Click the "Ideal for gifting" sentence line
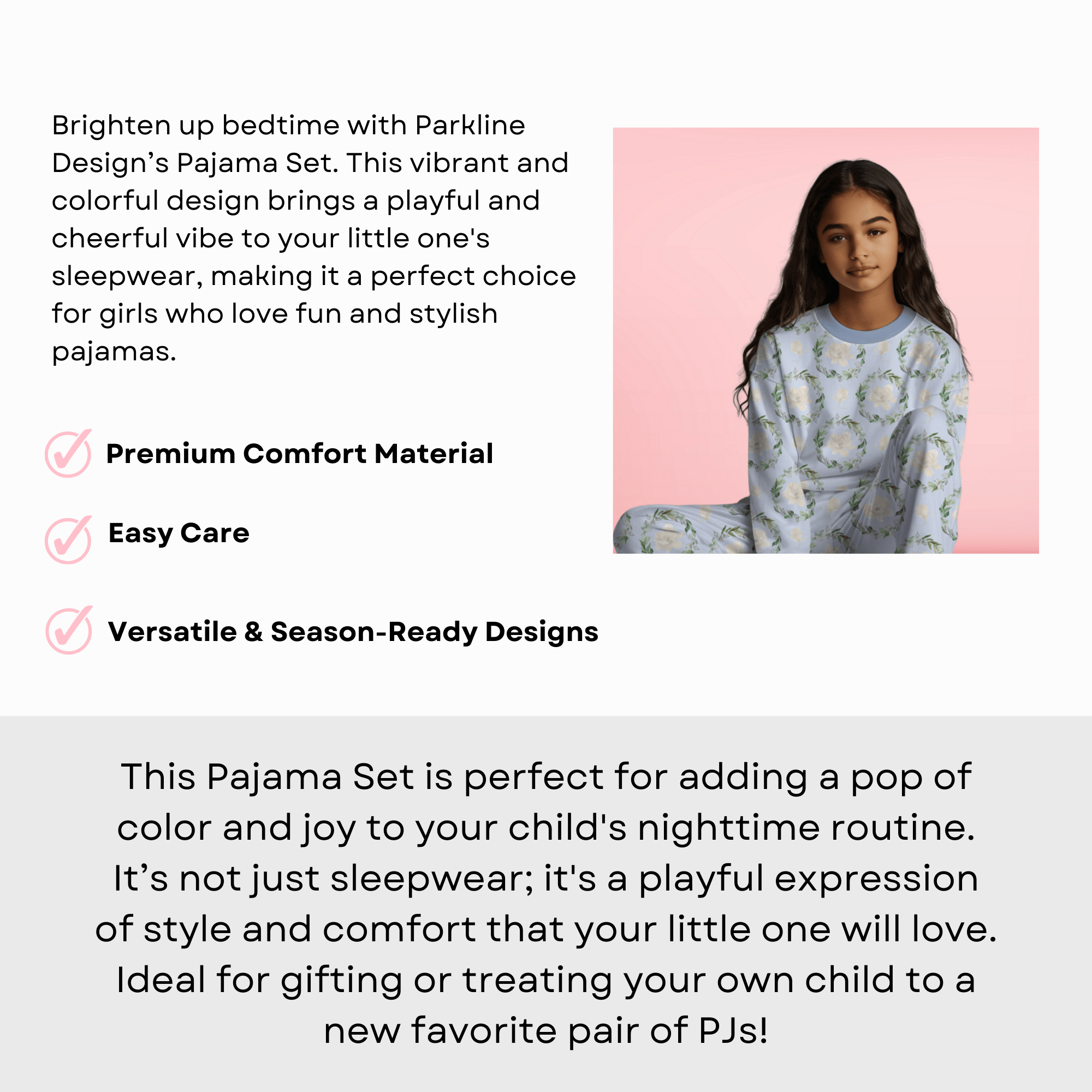 [546, 981]
